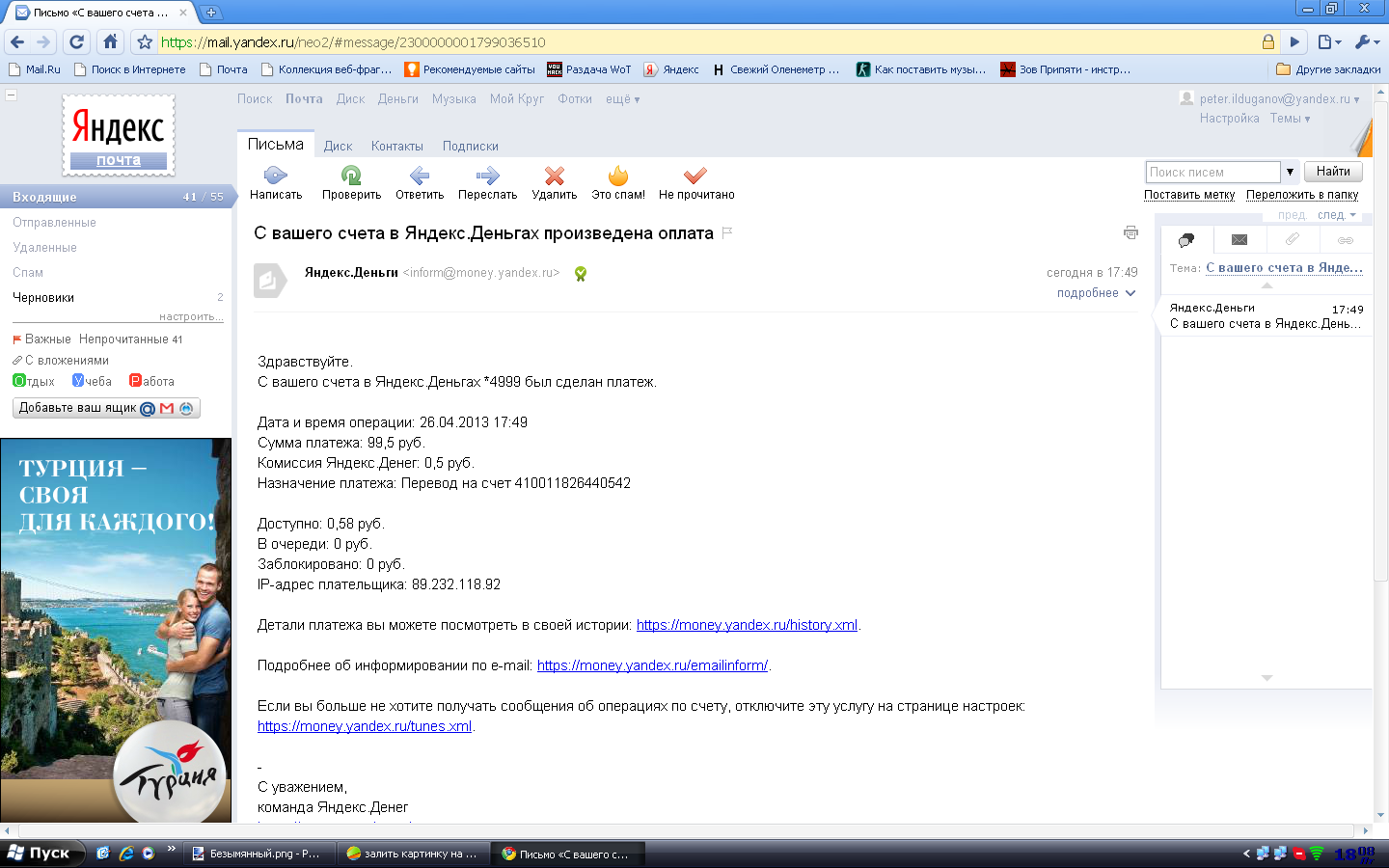1389x868 pixels.
Task: Click Поставить метку link
Action: coord(1189,195)
